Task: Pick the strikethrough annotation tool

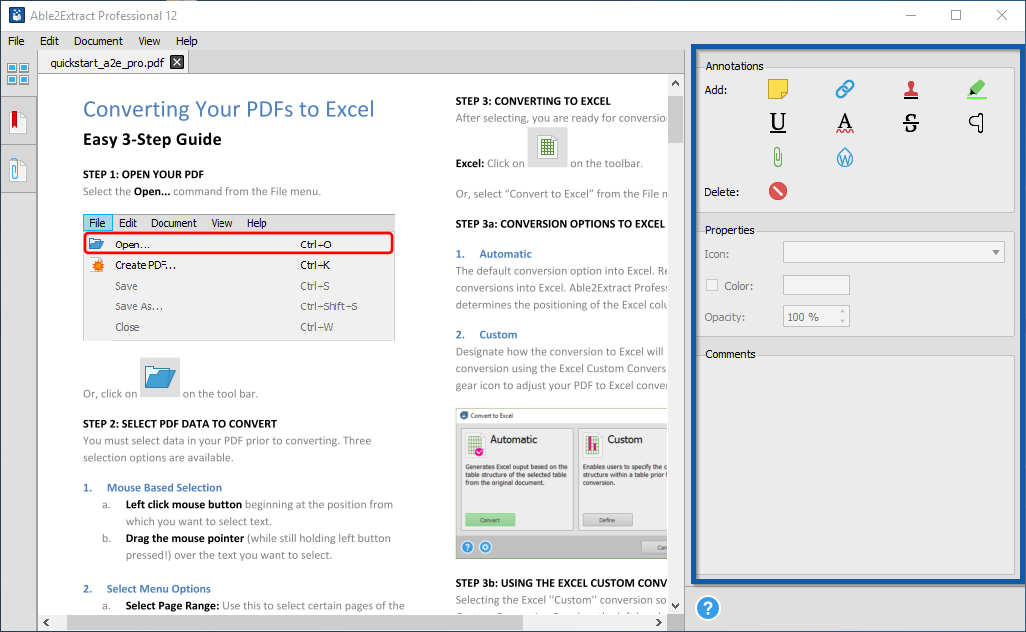Action: [911, 122]
